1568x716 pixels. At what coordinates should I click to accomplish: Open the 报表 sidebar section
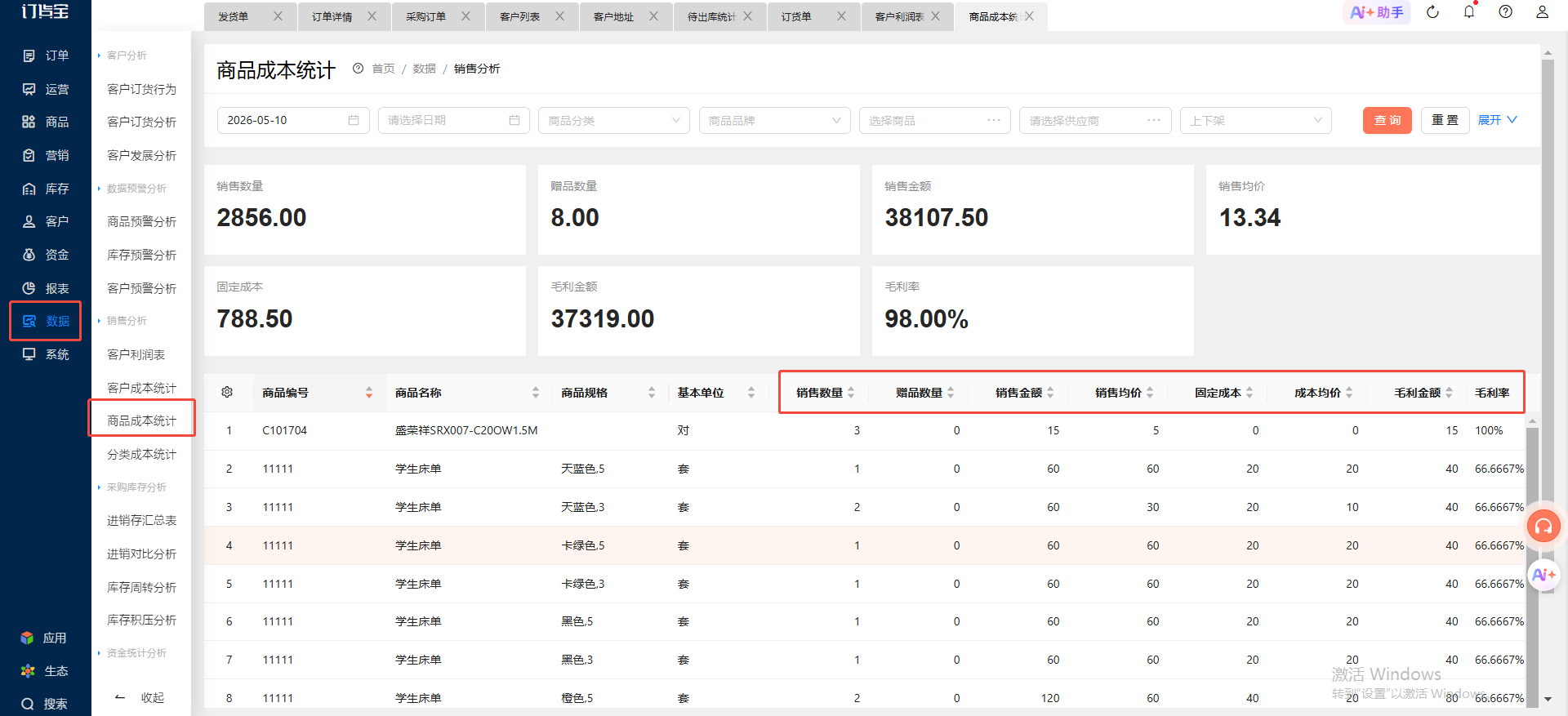point(46,288)
